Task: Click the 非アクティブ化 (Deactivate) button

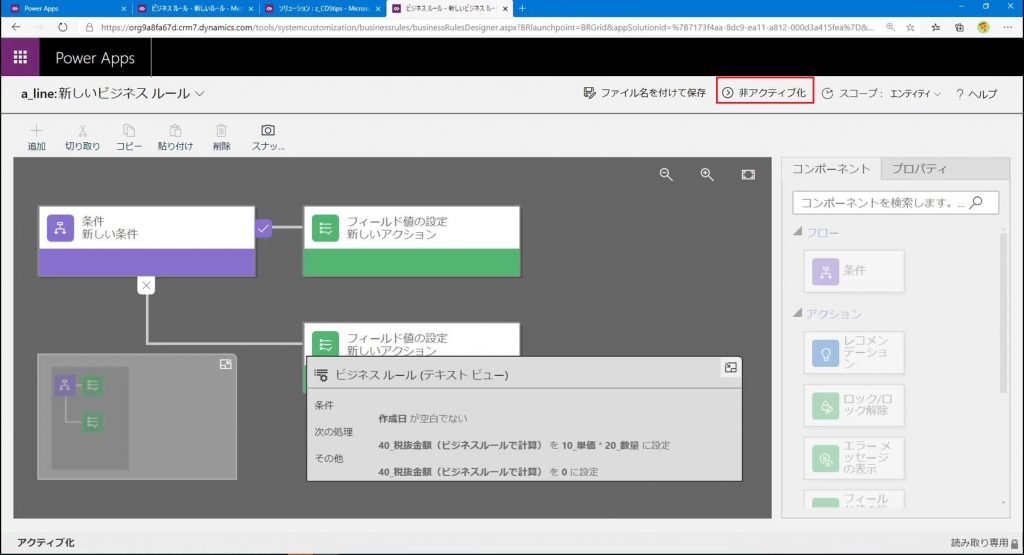Action: coord(765,93)
